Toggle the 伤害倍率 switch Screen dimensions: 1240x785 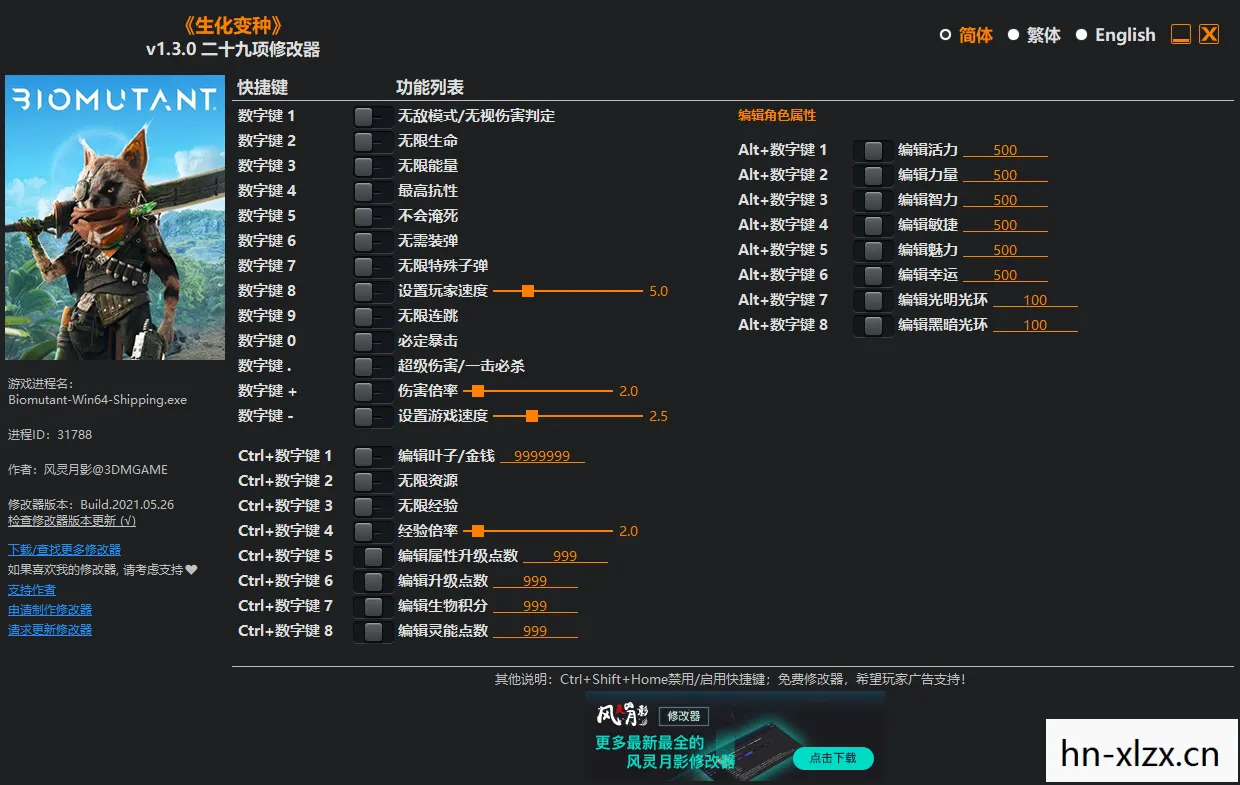coord(372,391)
